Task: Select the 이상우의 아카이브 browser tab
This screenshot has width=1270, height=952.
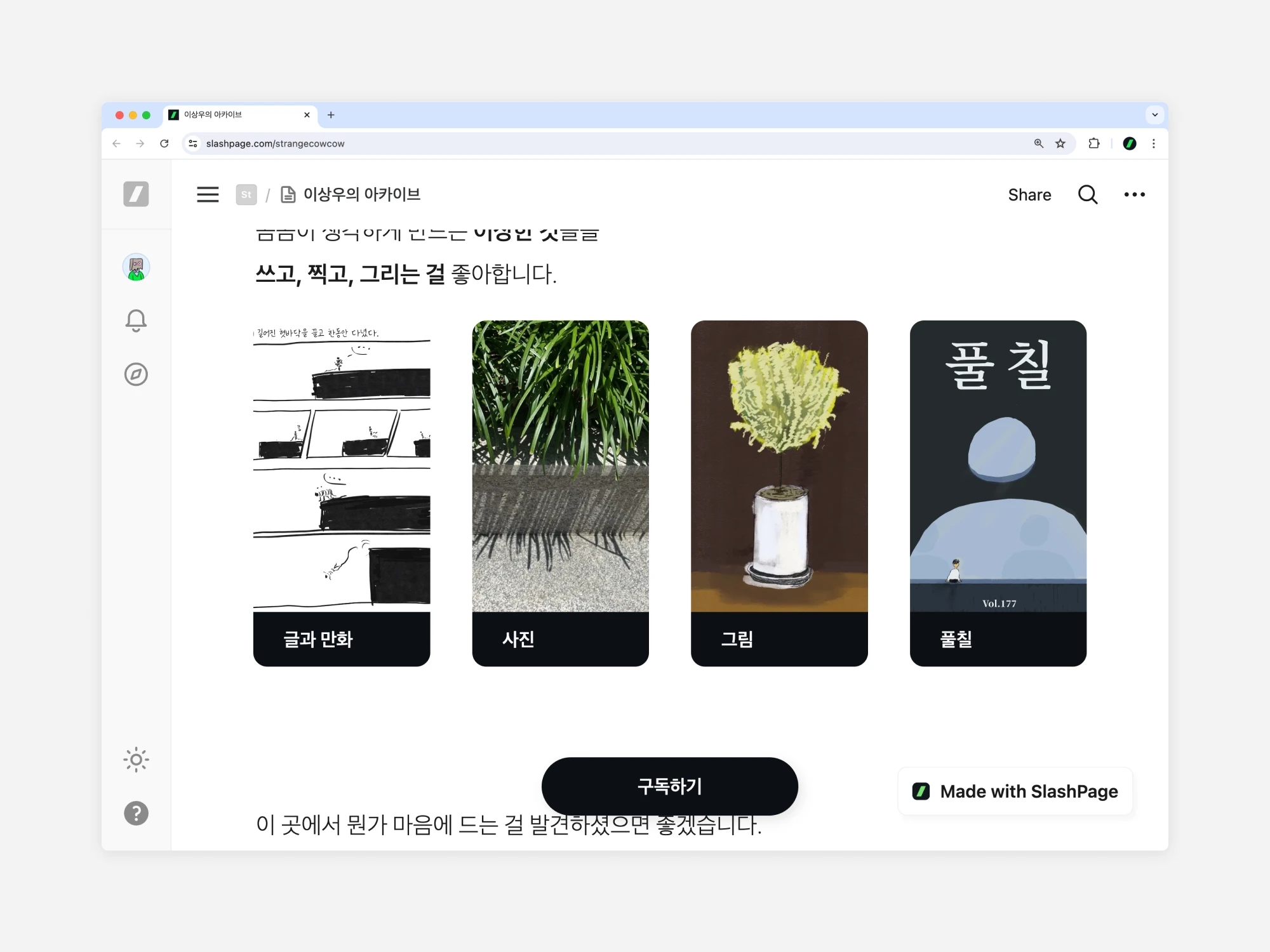Action: pos(241,115)
